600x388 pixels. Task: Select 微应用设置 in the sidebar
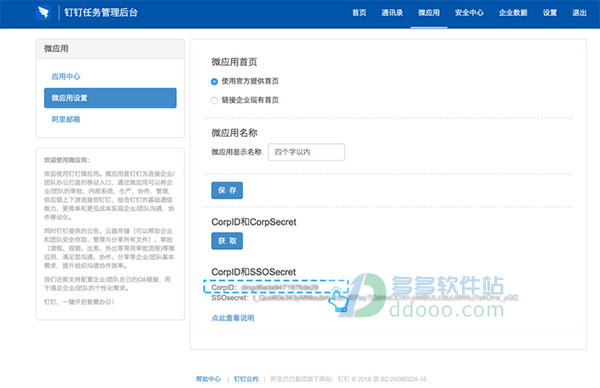coord(110,98)
